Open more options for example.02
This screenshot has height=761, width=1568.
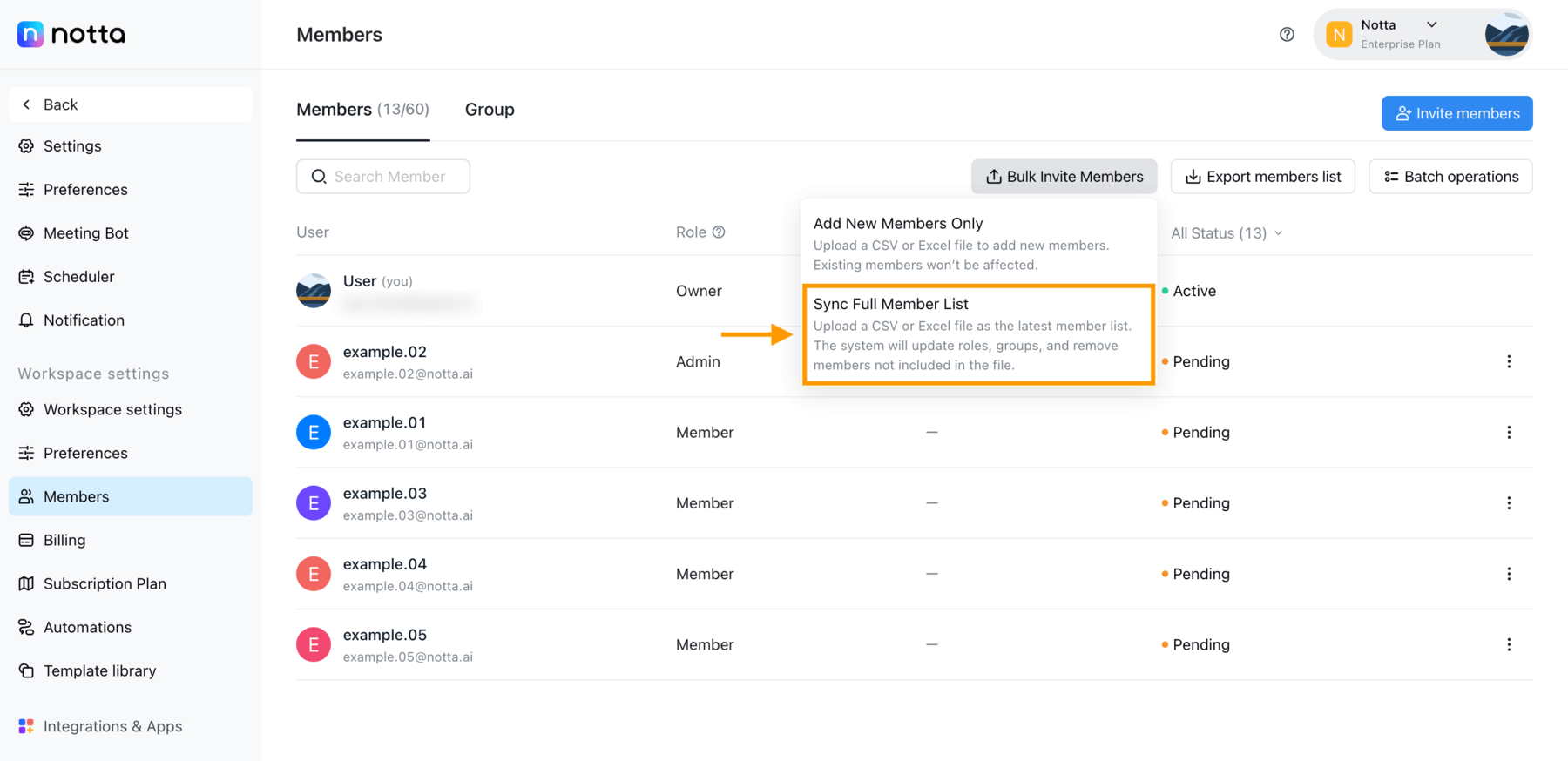click(x=1509, y=361)
